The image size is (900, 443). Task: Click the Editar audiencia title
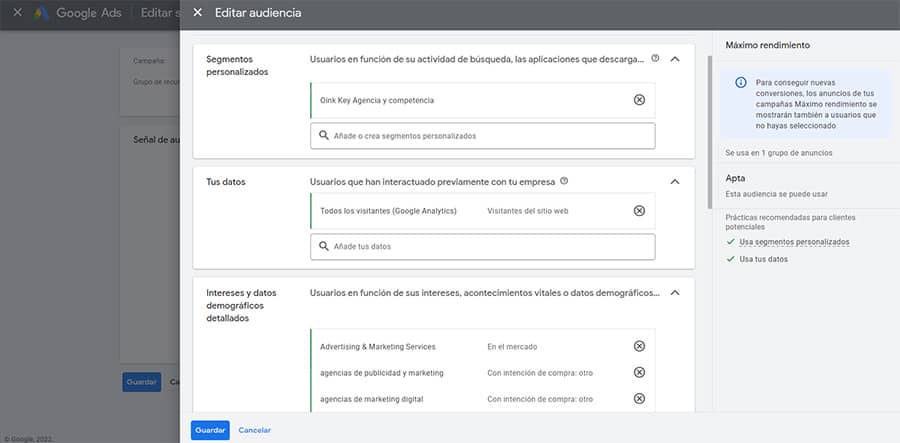(x=258, y=13)
